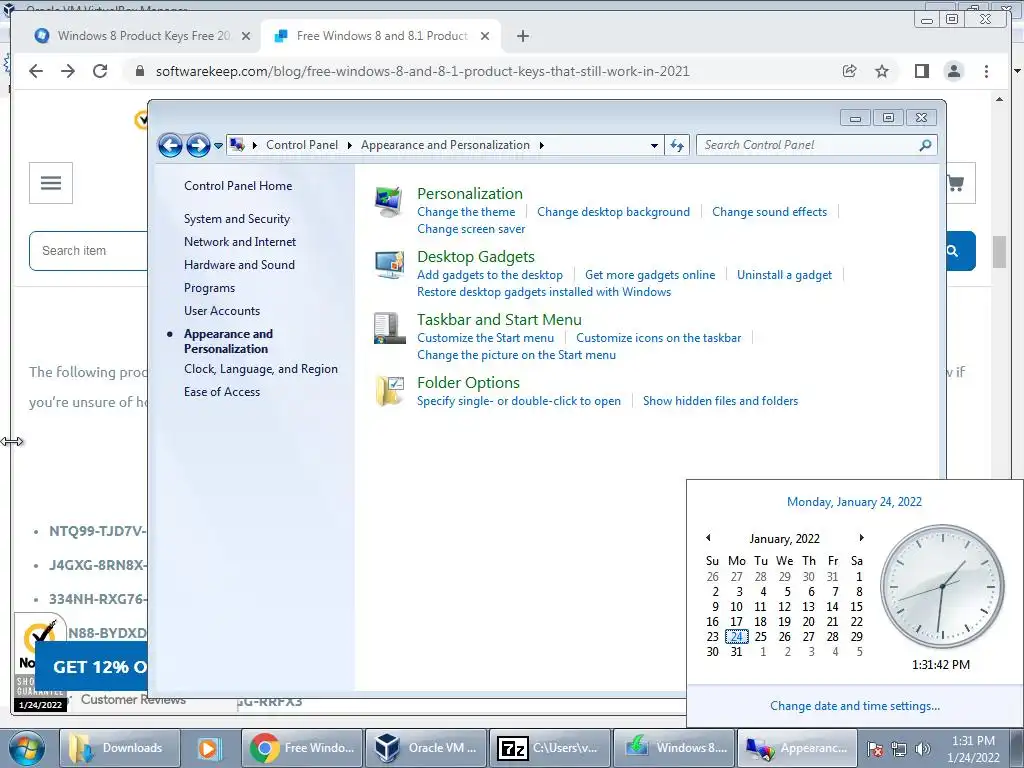Click Customize the Start menu link
The image size is (1024, 768).
485,338
